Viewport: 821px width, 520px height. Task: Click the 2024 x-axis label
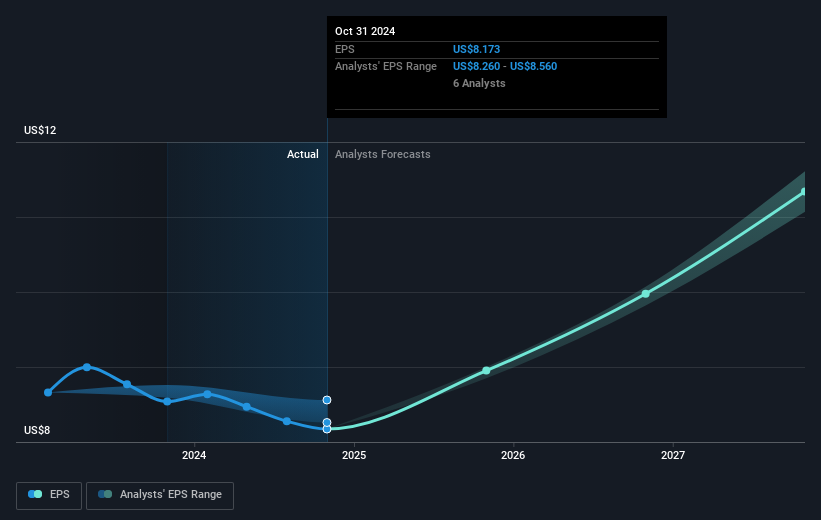[x=194, y=455]
